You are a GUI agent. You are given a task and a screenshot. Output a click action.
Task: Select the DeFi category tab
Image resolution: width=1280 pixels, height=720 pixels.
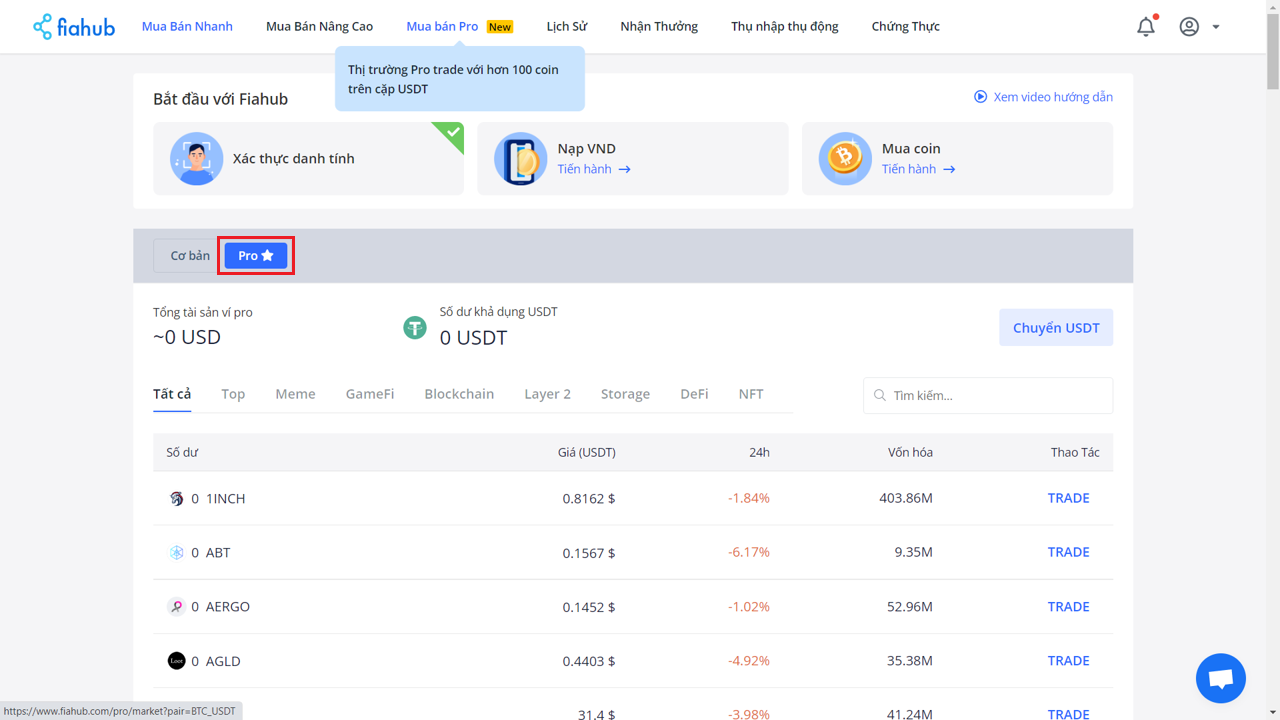coord(694,394)
